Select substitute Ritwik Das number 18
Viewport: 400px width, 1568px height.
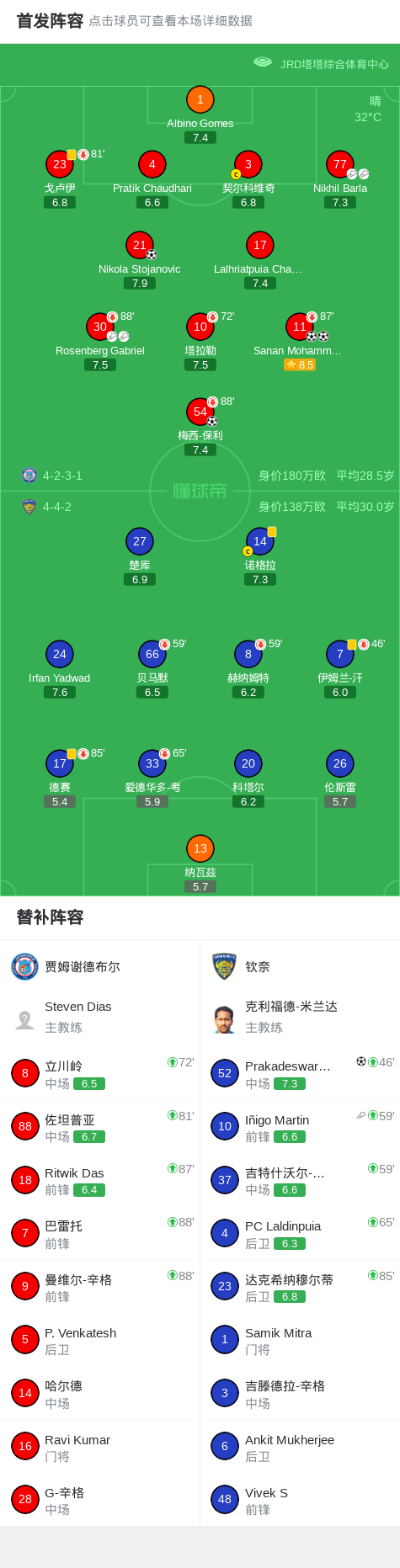pos(99,1180)
